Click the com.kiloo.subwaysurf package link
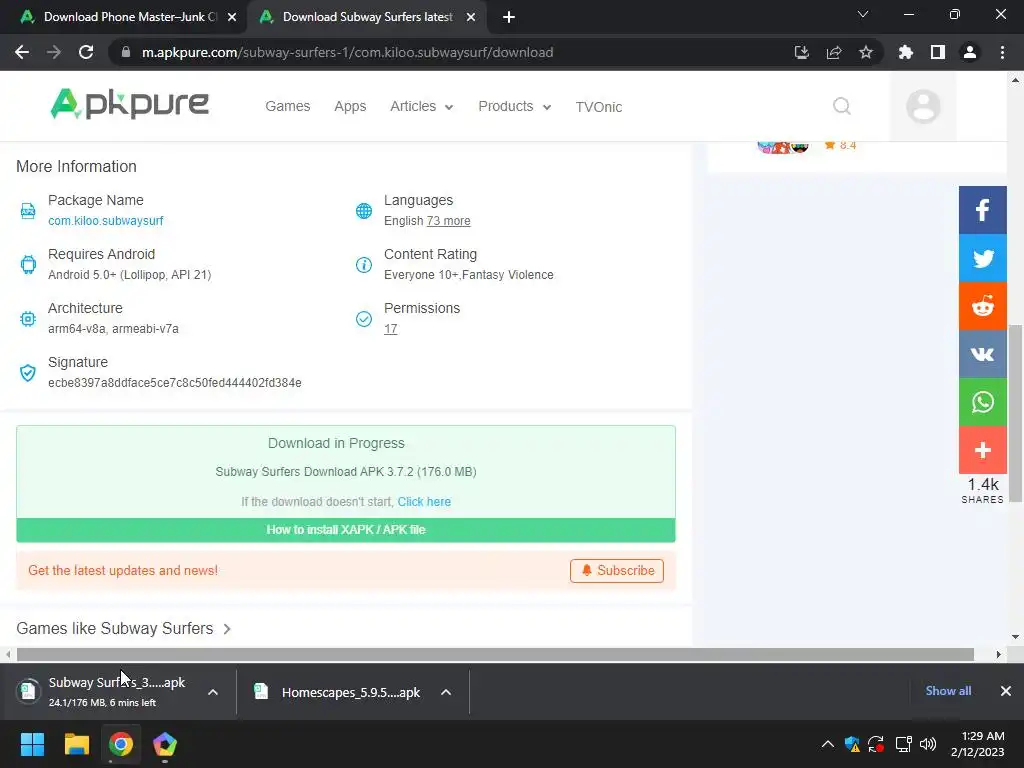 coord(106,221)
